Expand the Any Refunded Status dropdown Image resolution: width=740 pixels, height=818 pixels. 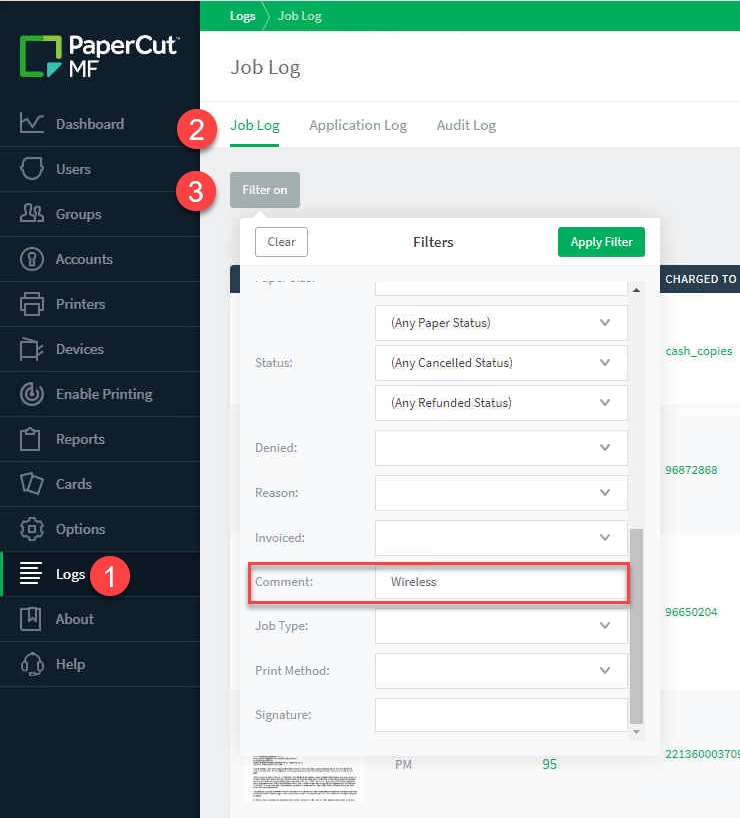coord(501,403)
